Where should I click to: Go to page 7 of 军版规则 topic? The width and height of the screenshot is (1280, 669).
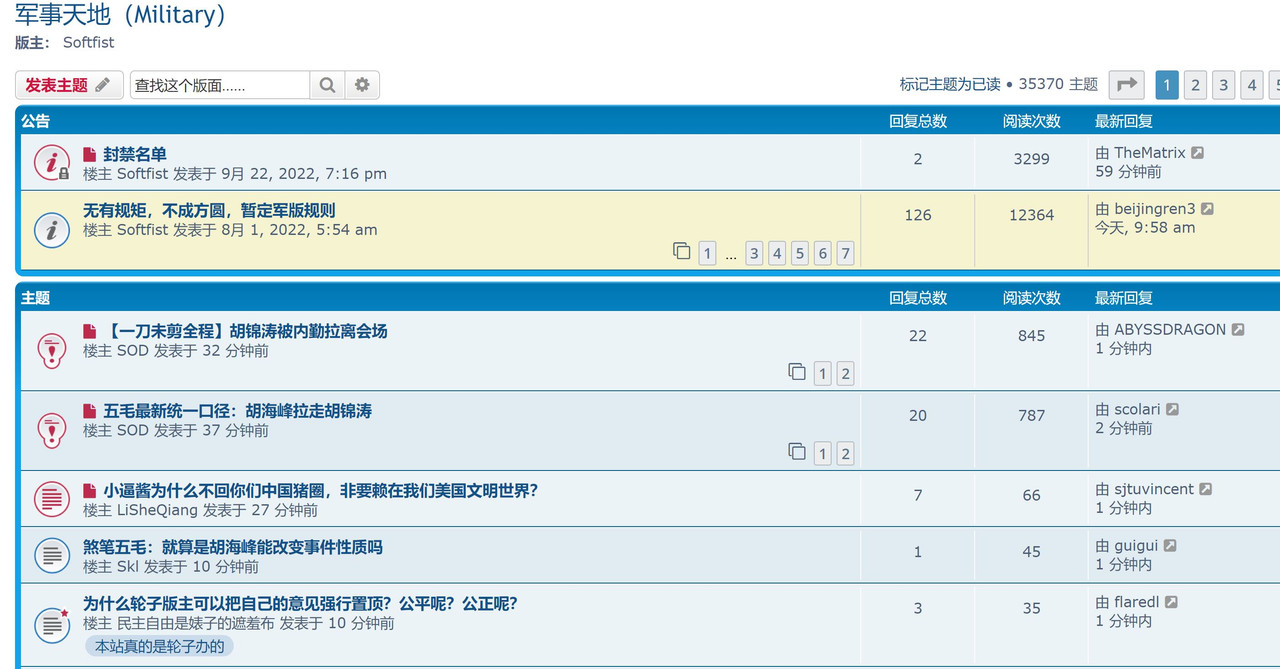(845, 253)
